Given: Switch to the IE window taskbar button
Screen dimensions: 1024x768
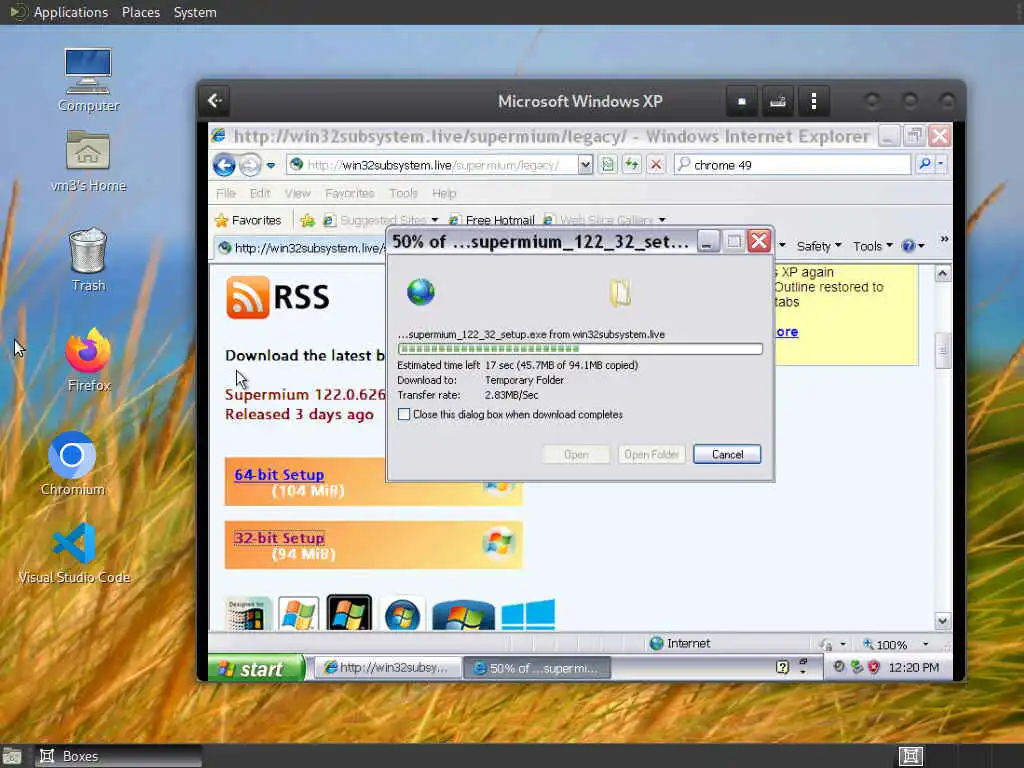Looking at the screenshot, I should click(x=389, y=667).
